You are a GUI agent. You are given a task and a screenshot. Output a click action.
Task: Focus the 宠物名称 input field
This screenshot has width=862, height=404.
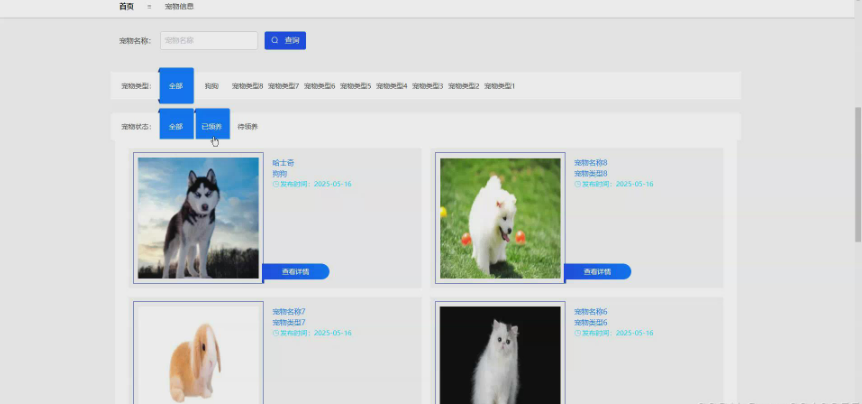209,40
